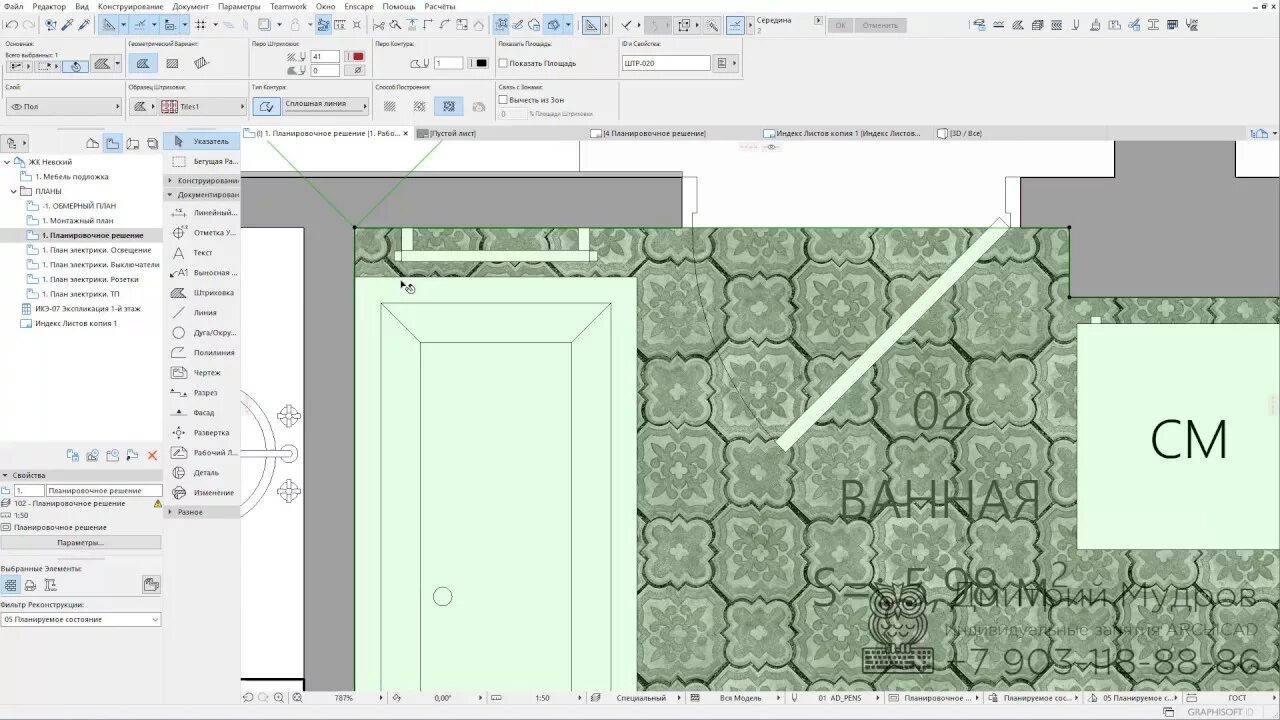Open the Документ menu
The image size is (1280, 720).
[x=190, y=6]
